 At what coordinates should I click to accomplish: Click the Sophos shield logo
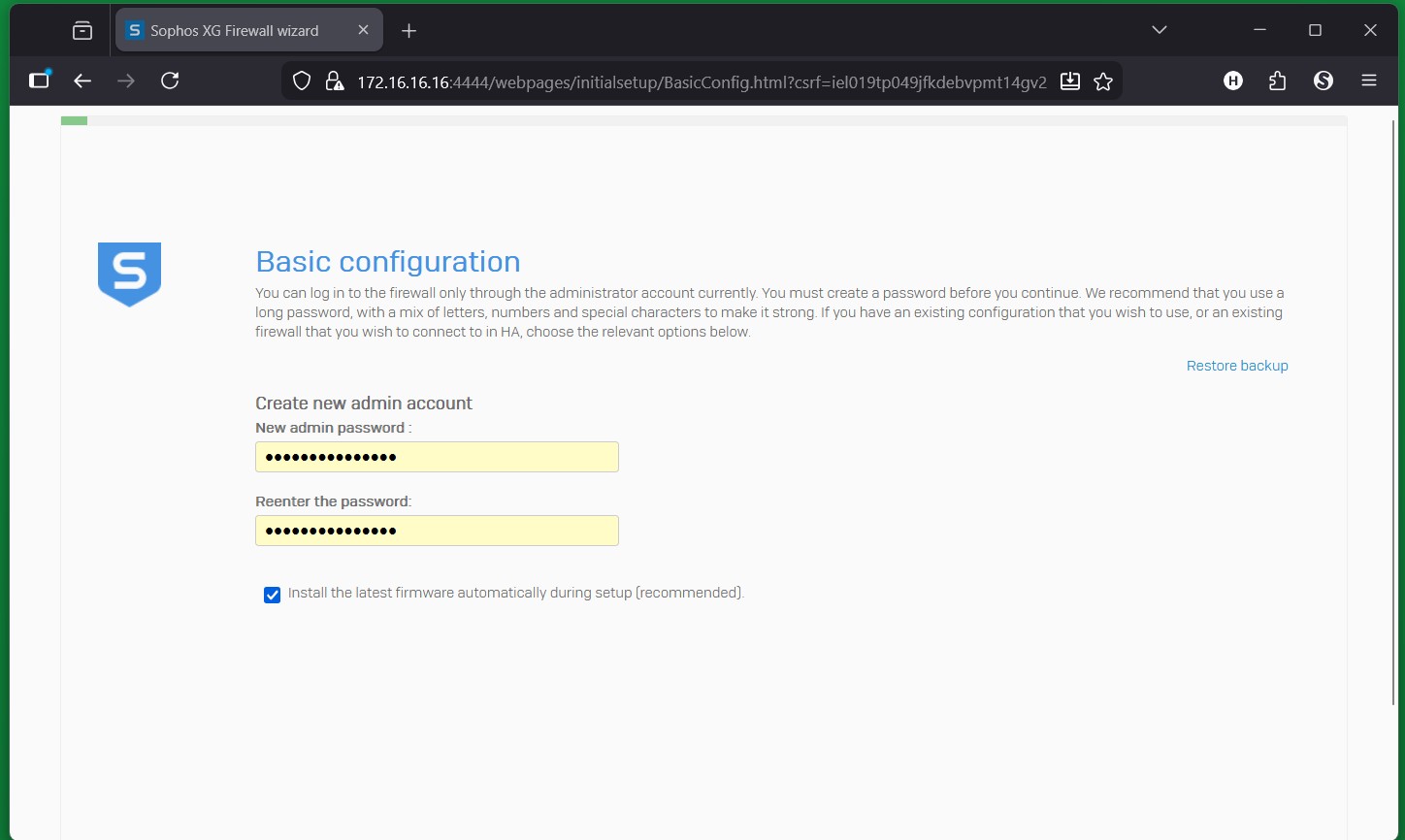tap(129, 274)
